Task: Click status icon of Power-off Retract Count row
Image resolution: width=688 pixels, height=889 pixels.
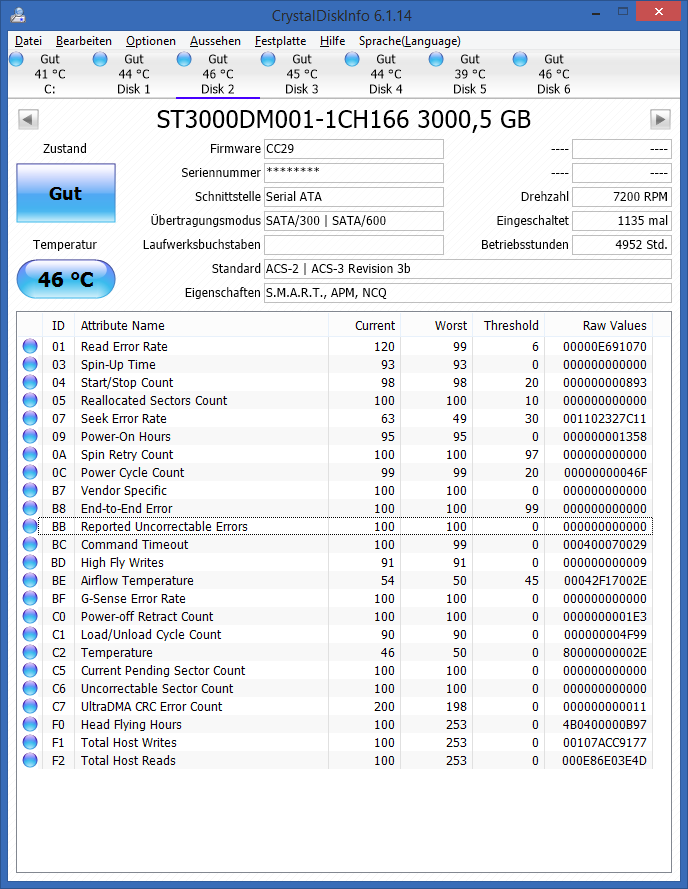Action: pyautogui.click(x=30, y=616)
